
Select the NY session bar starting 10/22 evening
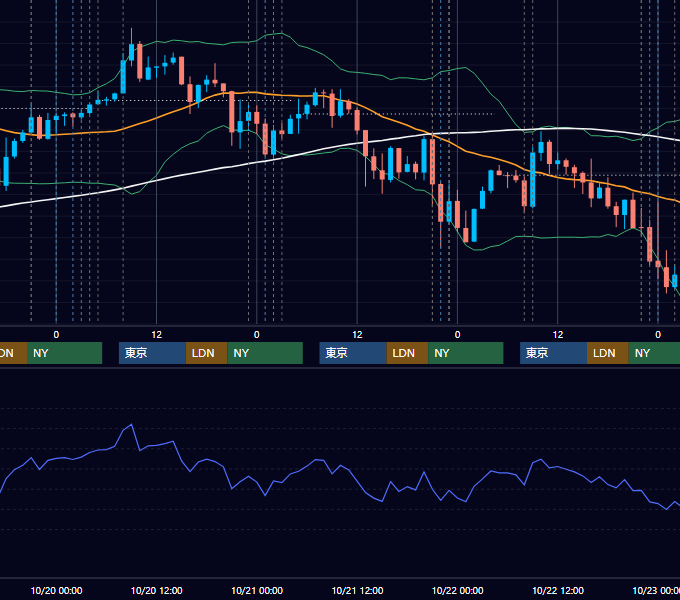(x=654, y=353)
